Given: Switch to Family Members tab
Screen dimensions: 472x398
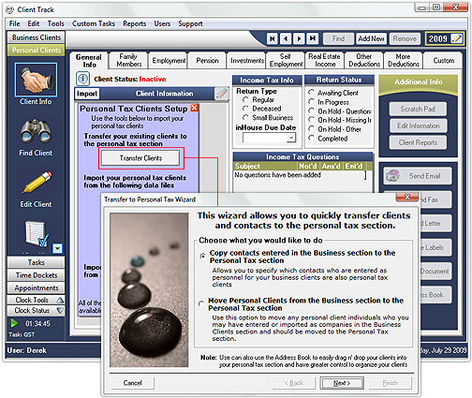Looking at the screenshot, I should pos(128,60).
